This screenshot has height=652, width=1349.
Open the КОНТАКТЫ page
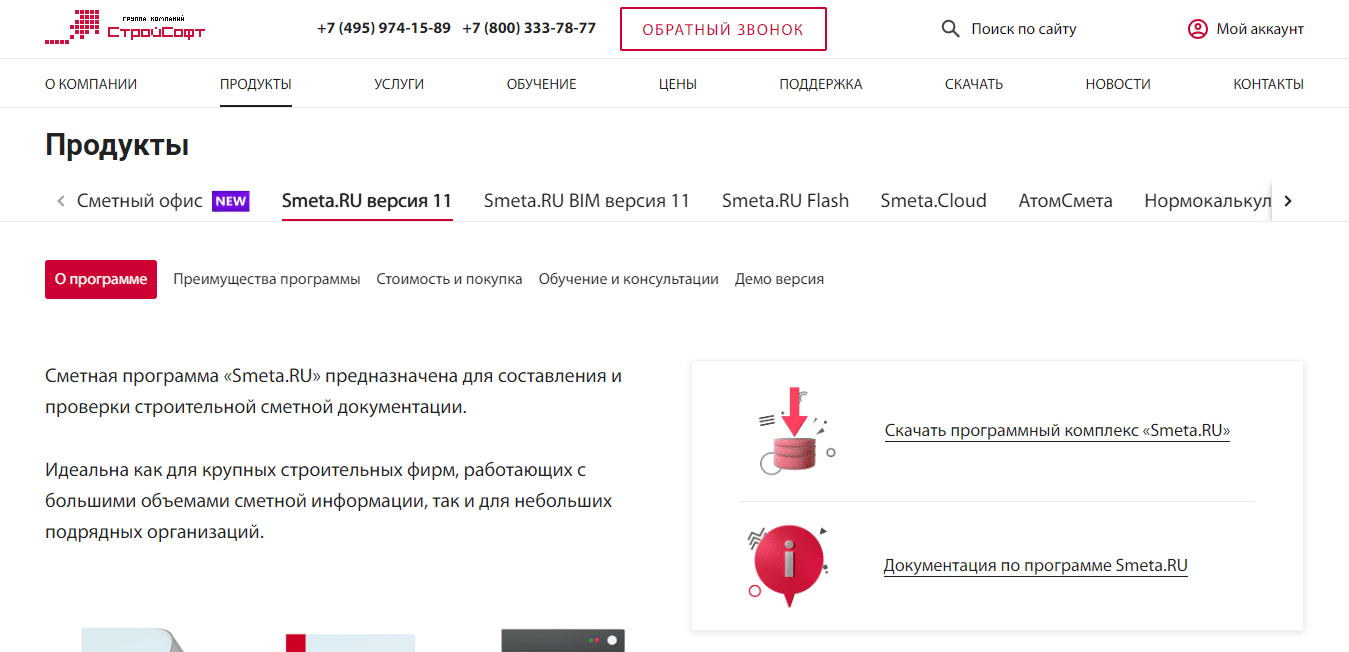click(1268, 84)
